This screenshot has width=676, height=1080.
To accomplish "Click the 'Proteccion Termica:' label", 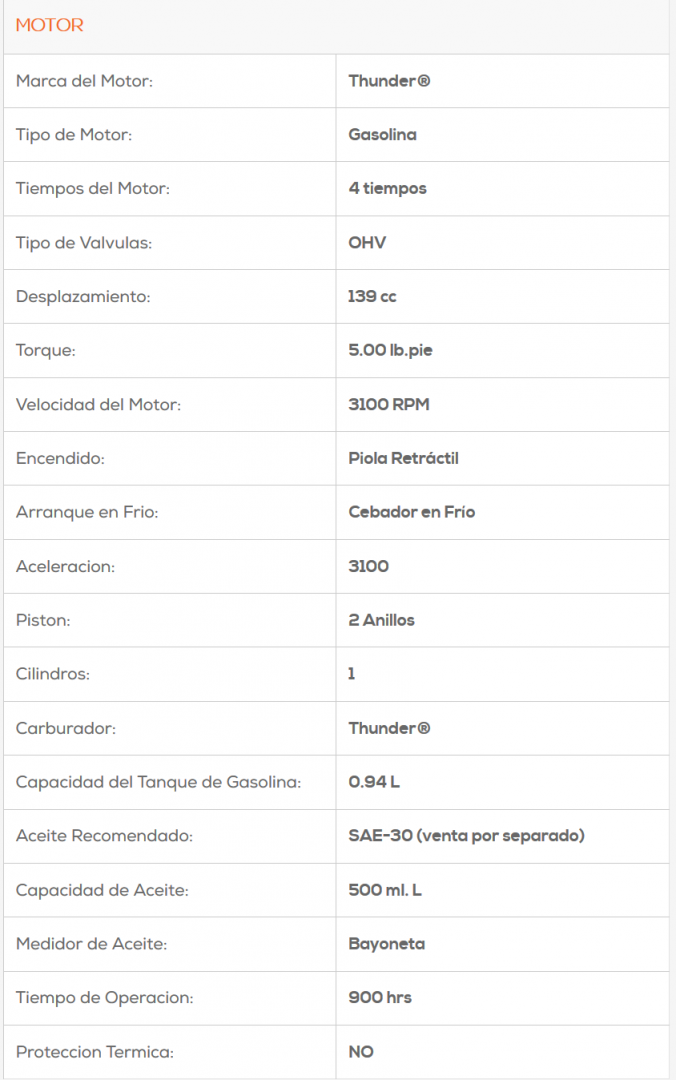I will 95,1053.
